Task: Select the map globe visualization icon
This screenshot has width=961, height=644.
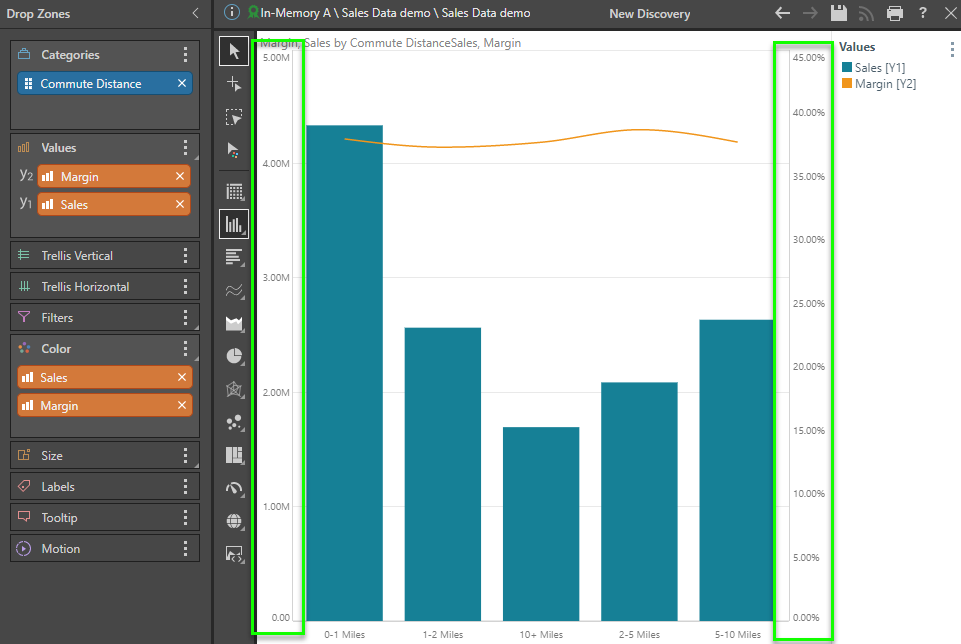Action: [234, 520]
